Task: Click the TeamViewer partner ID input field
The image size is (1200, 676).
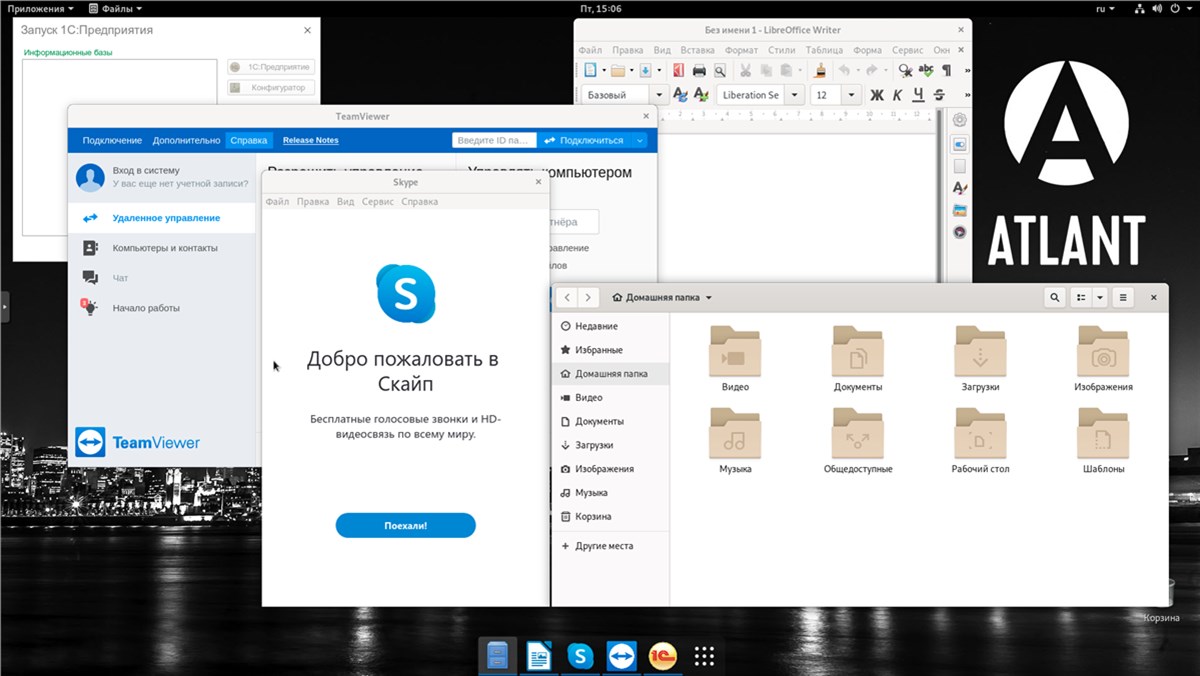Action: [x=493, y=140]
